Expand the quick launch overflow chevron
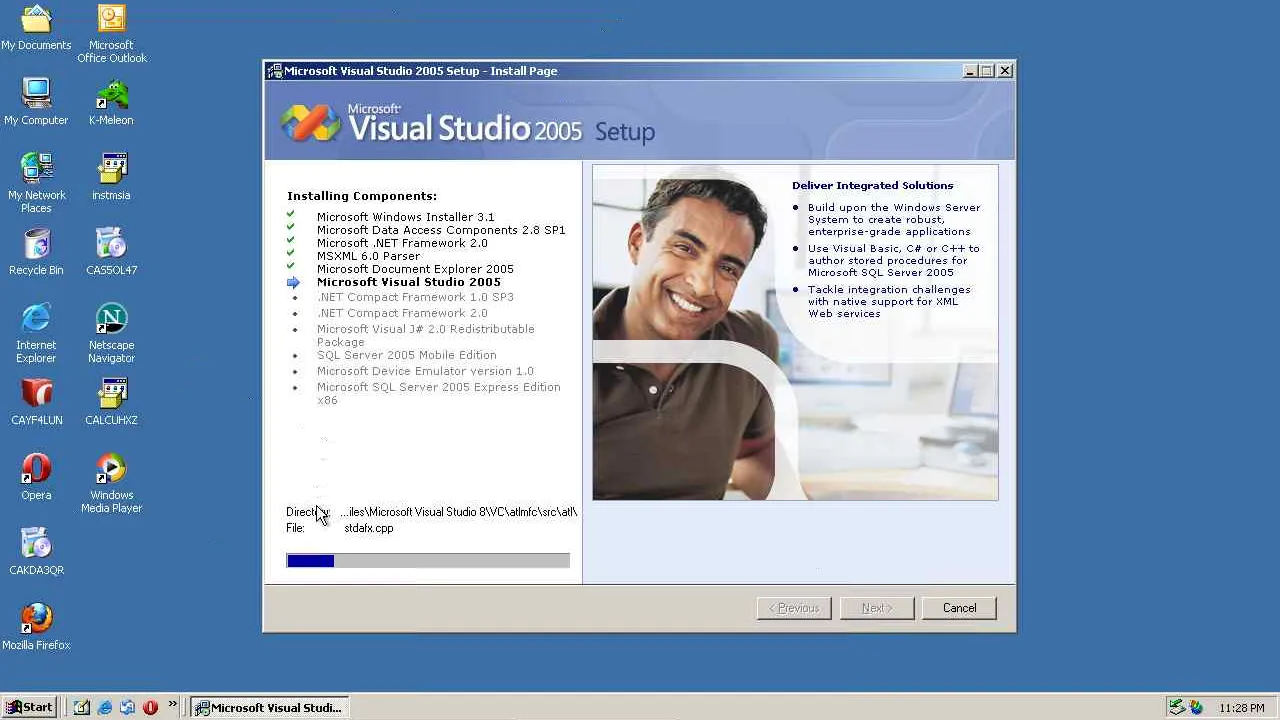Viewport: 1280px width, 720px height. (x=173, y=704)
